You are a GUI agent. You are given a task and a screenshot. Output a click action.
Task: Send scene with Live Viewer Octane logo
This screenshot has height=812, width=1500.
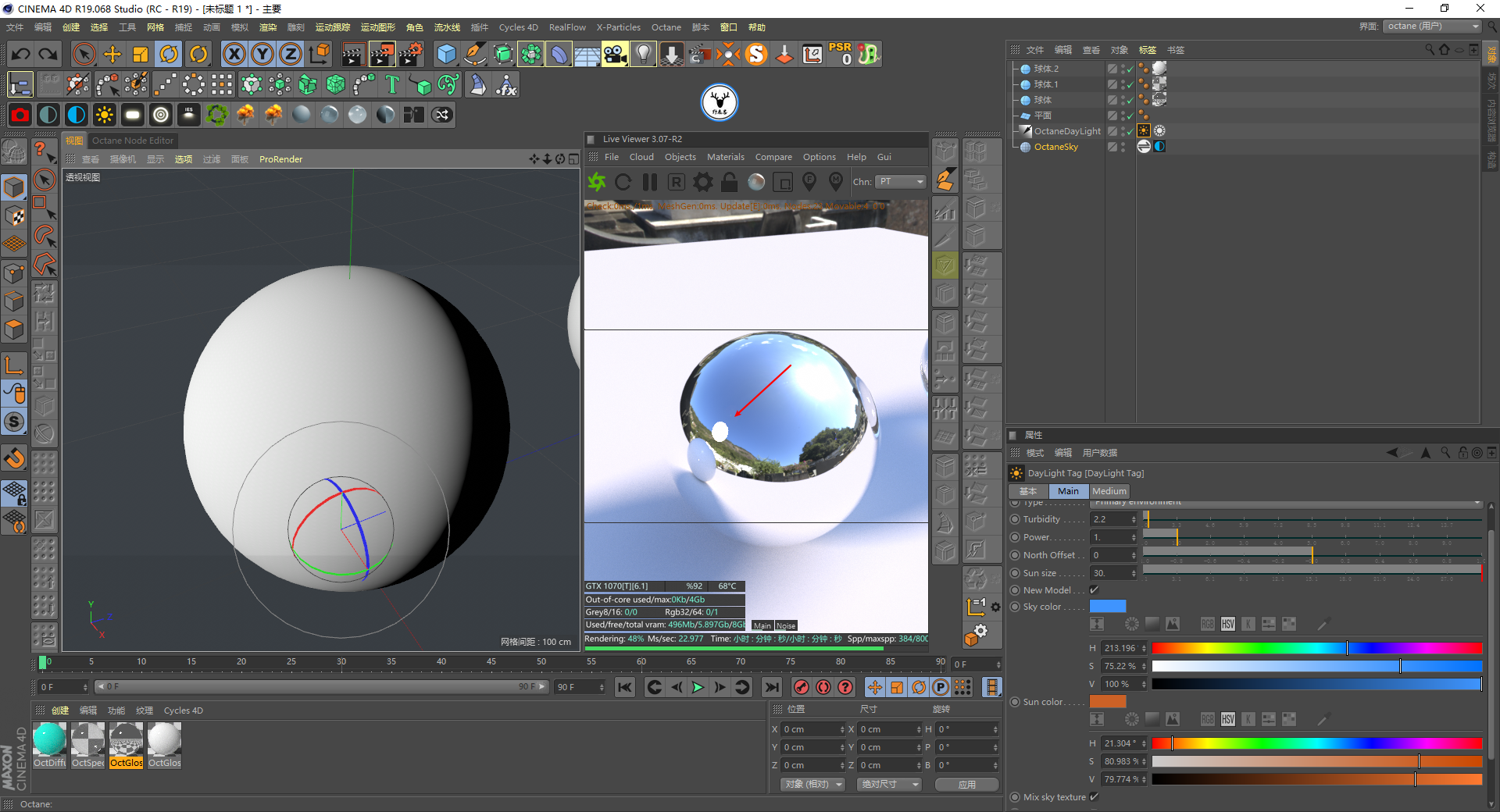click(597, 182)
